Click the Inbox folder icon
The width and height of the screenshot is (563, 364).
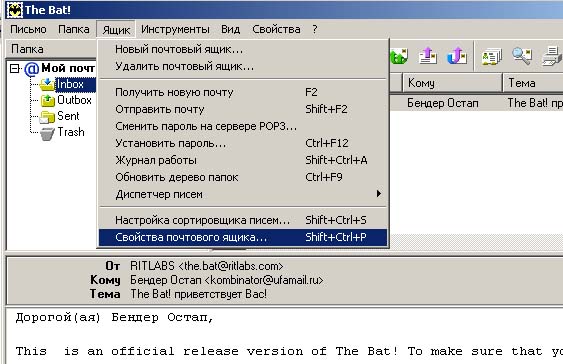tap(47, 84)
